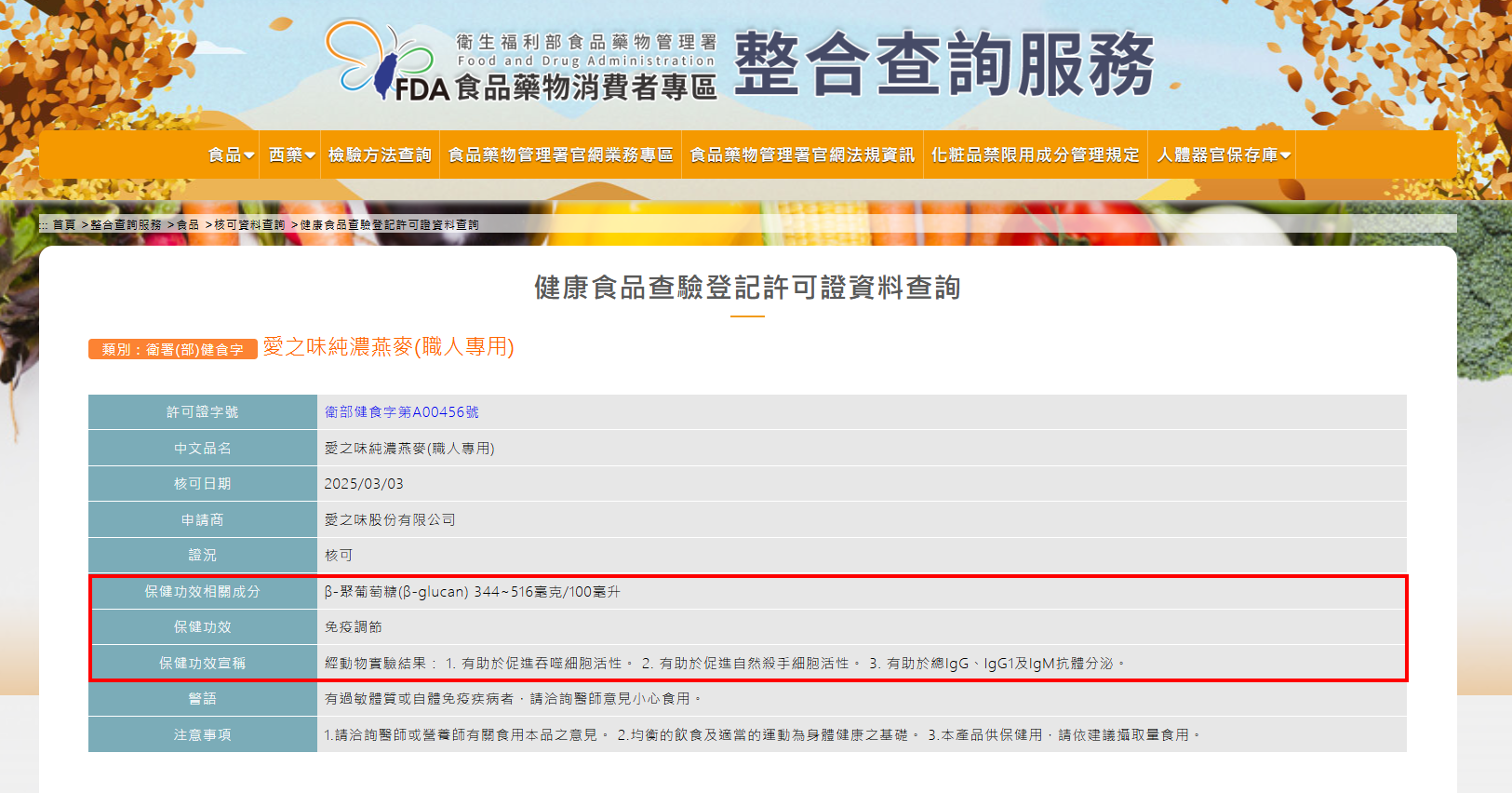The height and width of the screenshot is (793, 1512).
Task: Click the 保健功效宣稱 row label
Action: coord(203,664)
